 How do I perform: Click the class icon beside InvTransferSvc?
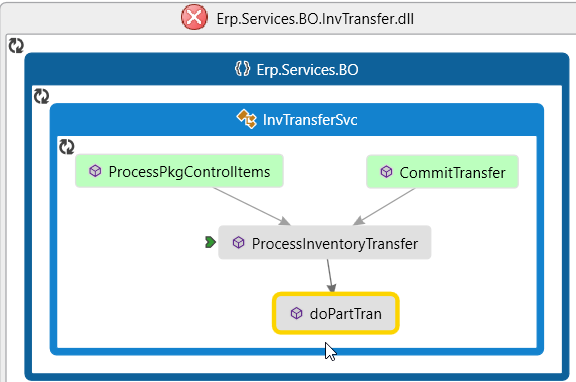[x=247, y=119]
